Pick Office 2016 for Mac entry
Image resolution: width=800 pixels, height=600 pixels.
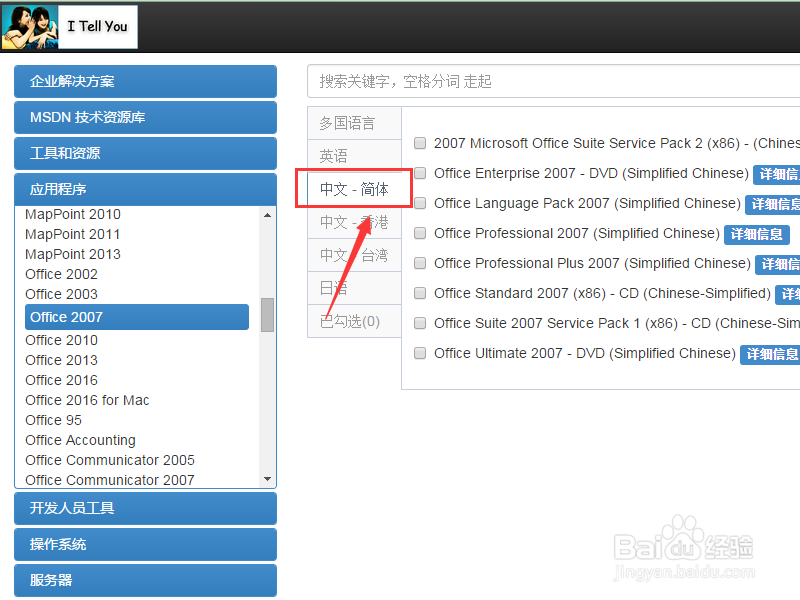point(87,400)
